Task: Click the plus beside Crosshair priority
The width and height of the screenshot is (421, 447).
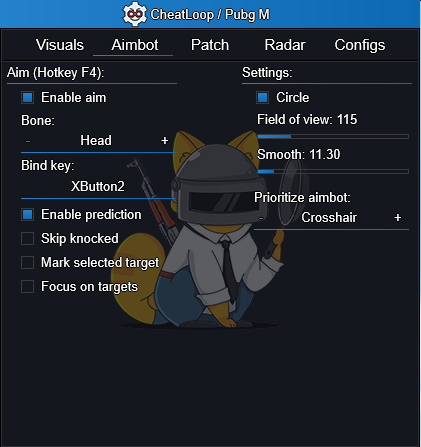Action: pyautogui.click(x=398, y=218)
